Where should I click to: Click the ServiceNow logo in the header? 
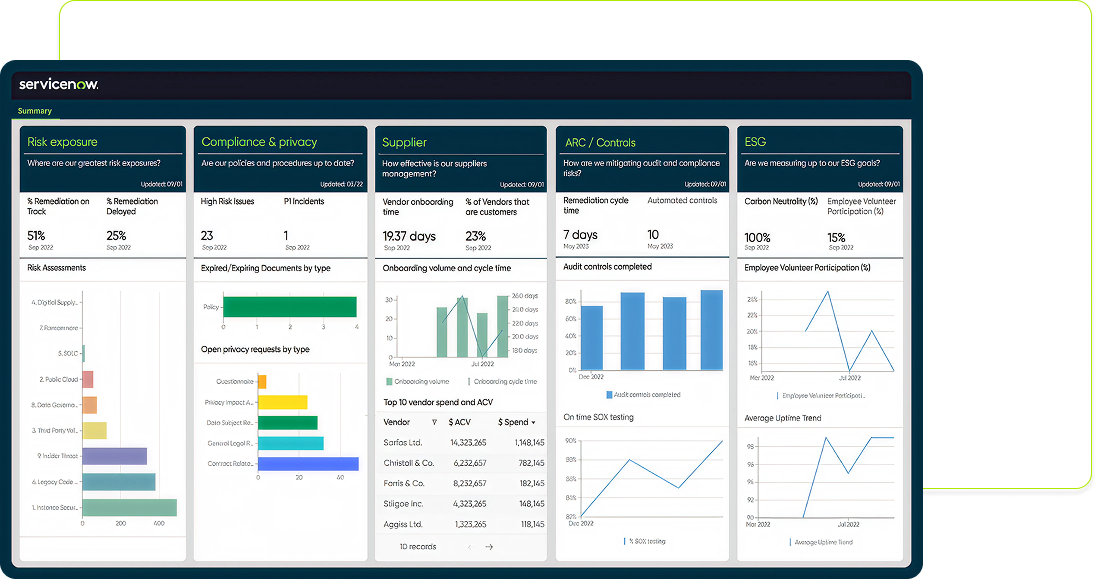[x=58, y=85]
